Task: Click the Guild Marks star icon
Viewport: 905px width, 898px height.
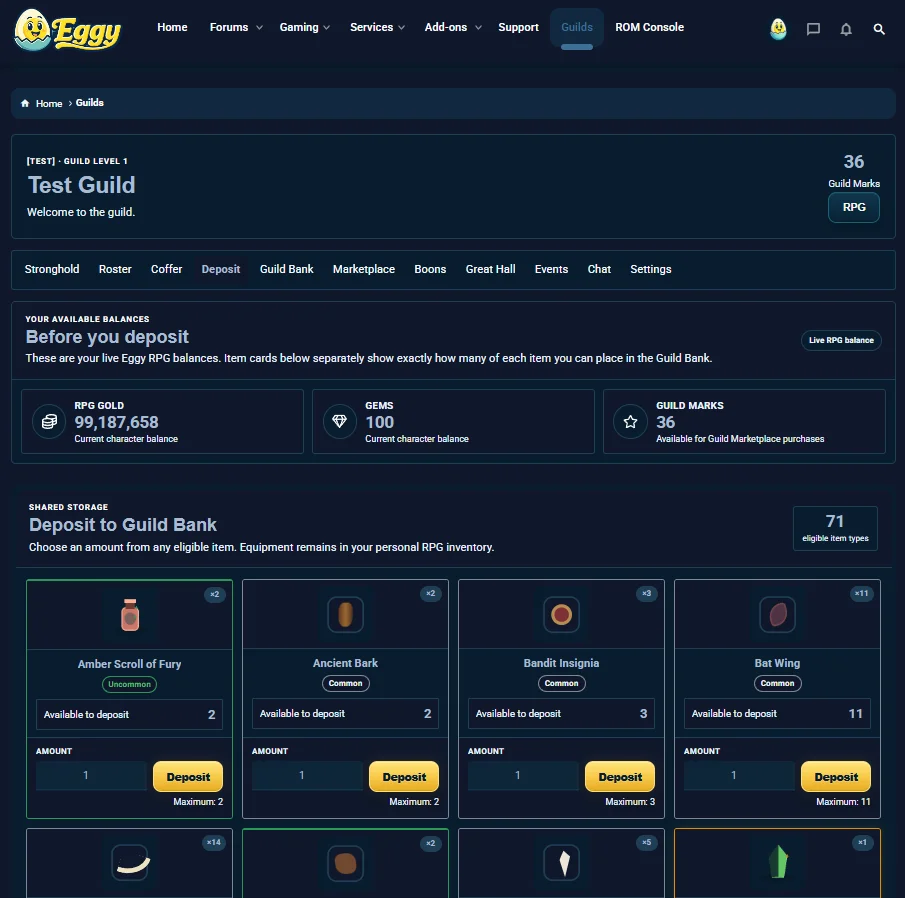Action: click(x=630, y=422)
